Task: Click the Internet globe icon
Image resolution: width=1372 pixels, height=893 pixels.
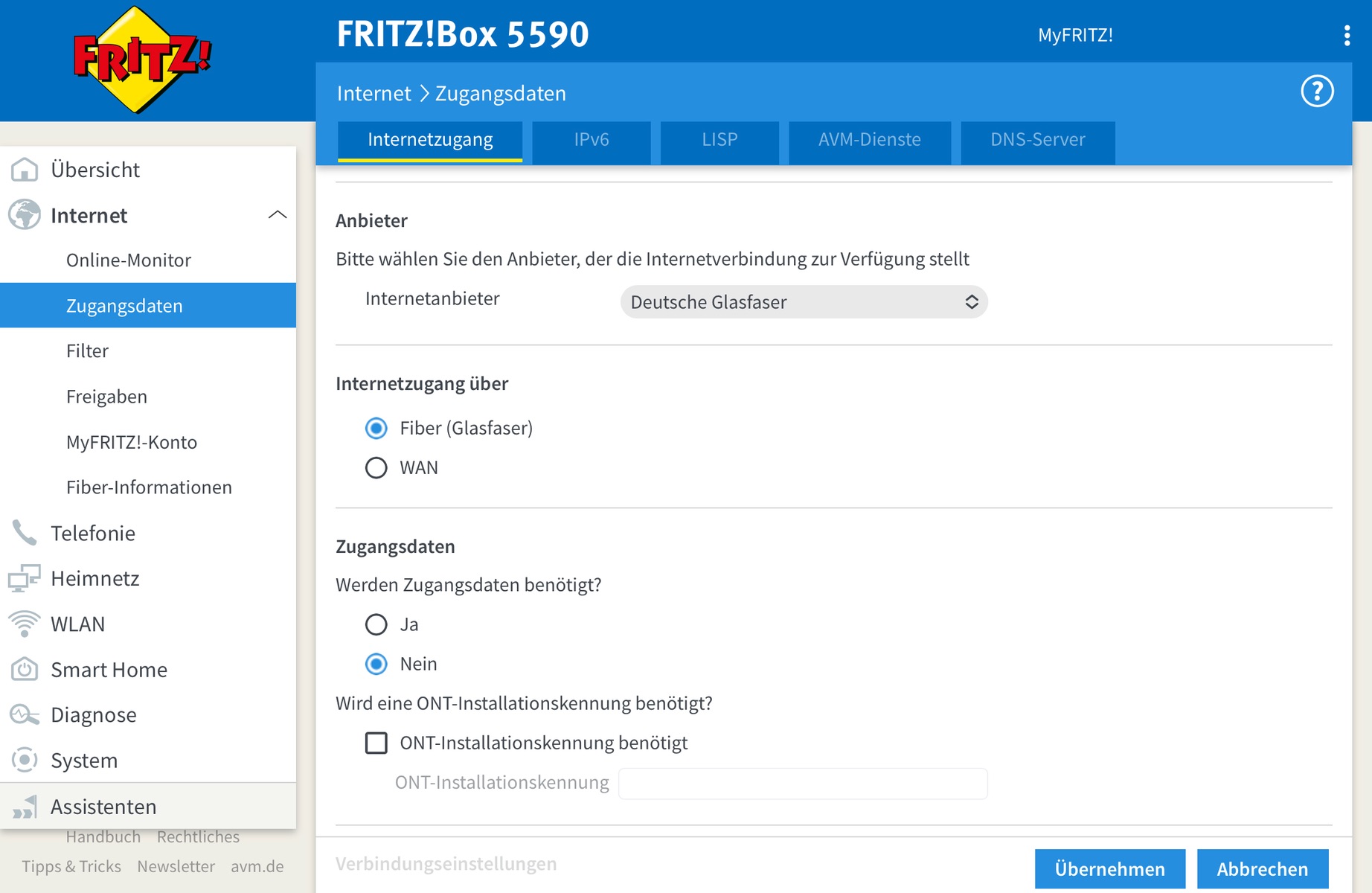Action: pos(25,215)
